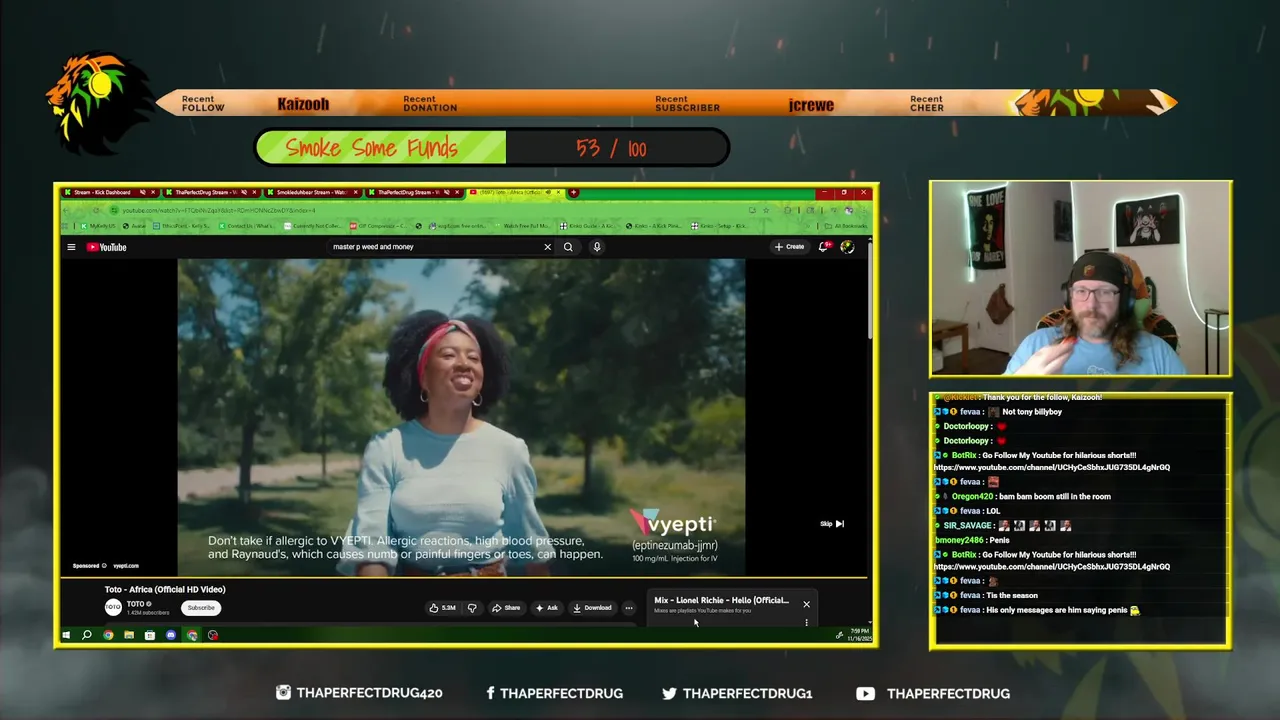Skip the VYEPTI advertisement

pos(832,524)
